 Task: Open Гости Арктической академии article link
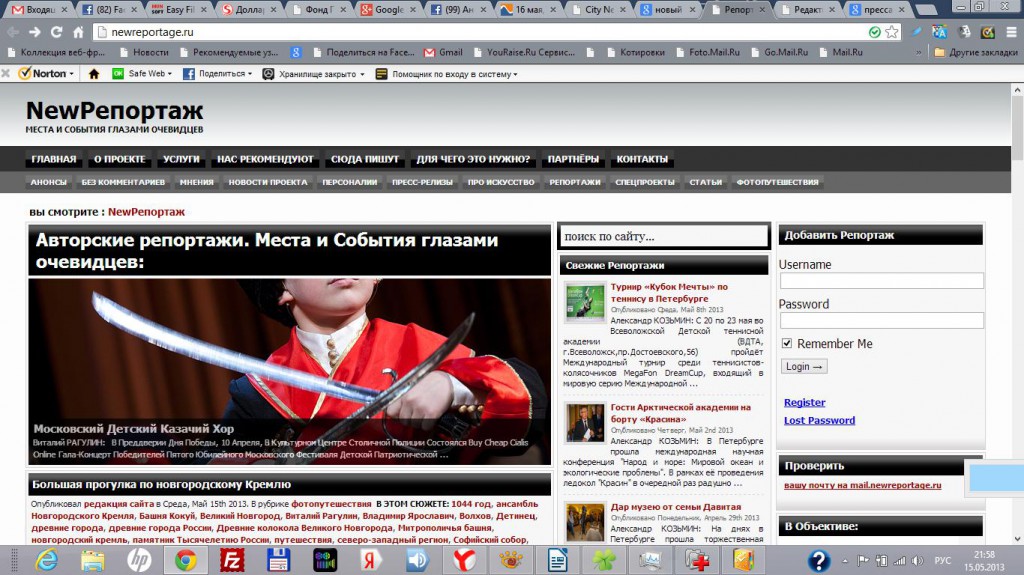[x=680, y=413]
